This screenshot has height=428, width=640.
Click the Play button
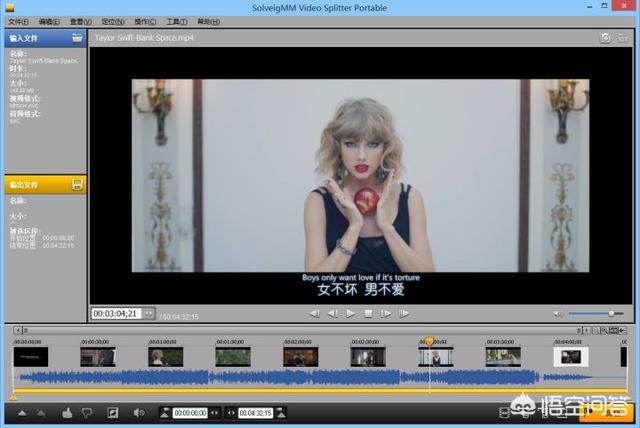350,313
